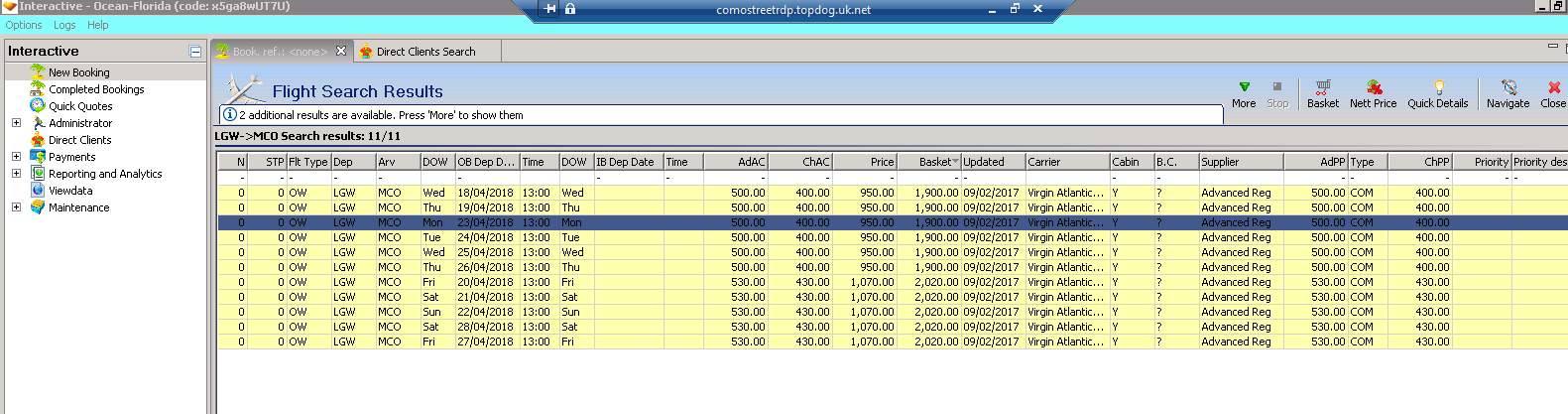This screenshot has height=414, width=1568.
Task: Click the ChPP column header
Action: [x=1419, y=162]
